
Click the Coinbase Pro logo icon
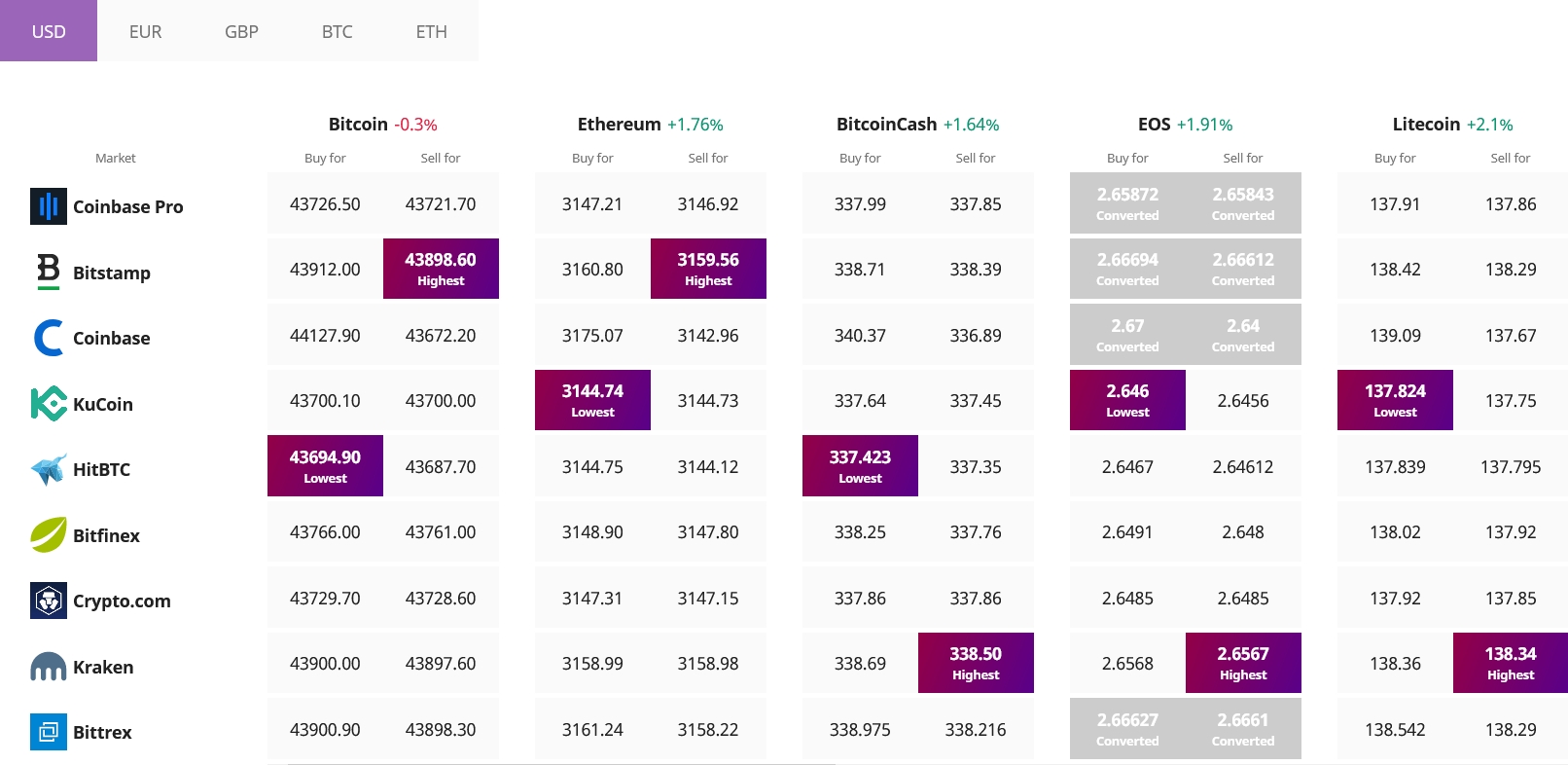click(49, 206)
